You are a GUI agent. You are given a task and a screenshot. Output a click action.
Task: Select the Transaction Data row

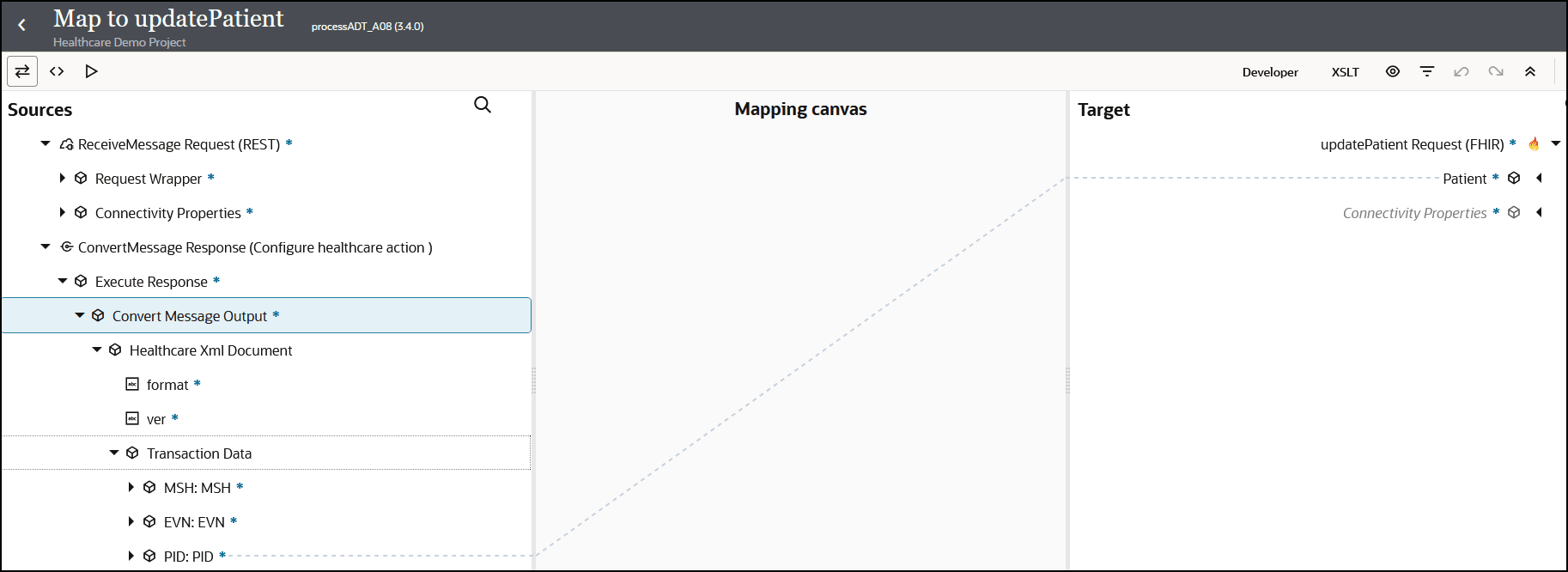click(266, 453)
